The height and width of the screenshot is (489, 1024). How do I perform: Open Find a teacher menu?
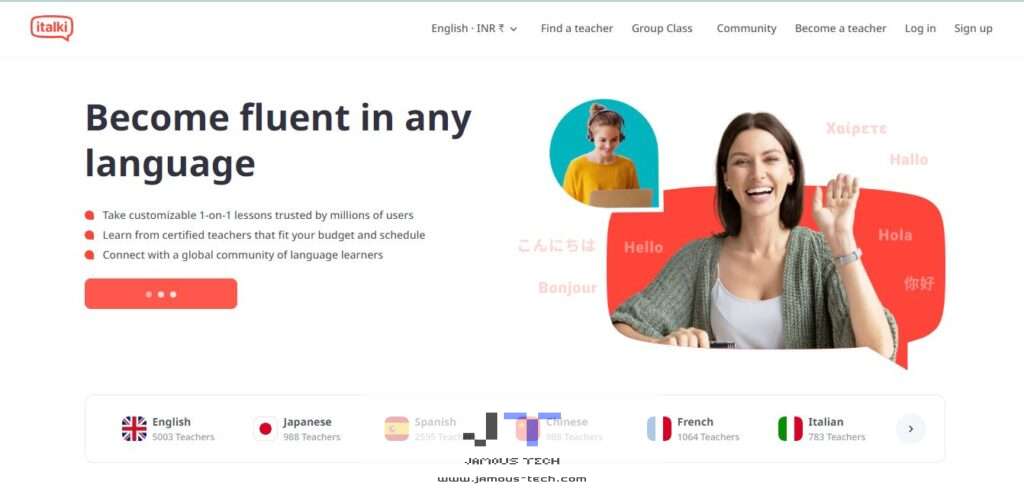click(577, 29)
